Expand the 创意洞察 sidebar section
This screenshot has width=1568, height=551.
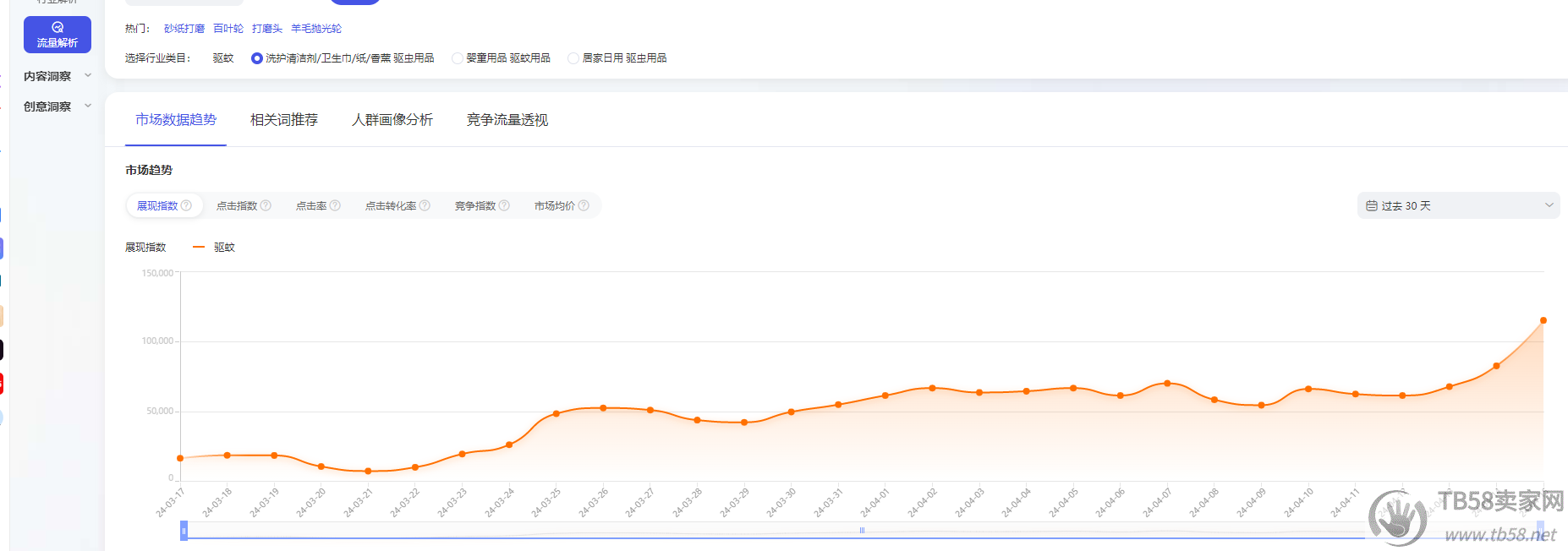pos(57,106)
